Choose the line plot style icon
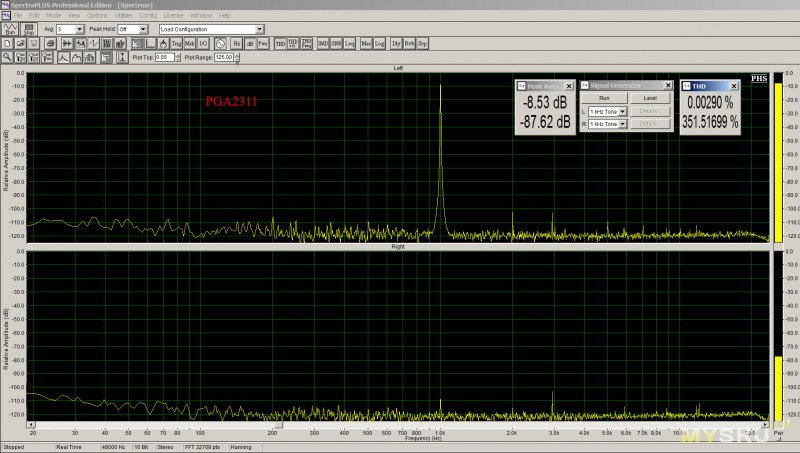Screen dimensions: 800x453 click(x=63, y=58)
